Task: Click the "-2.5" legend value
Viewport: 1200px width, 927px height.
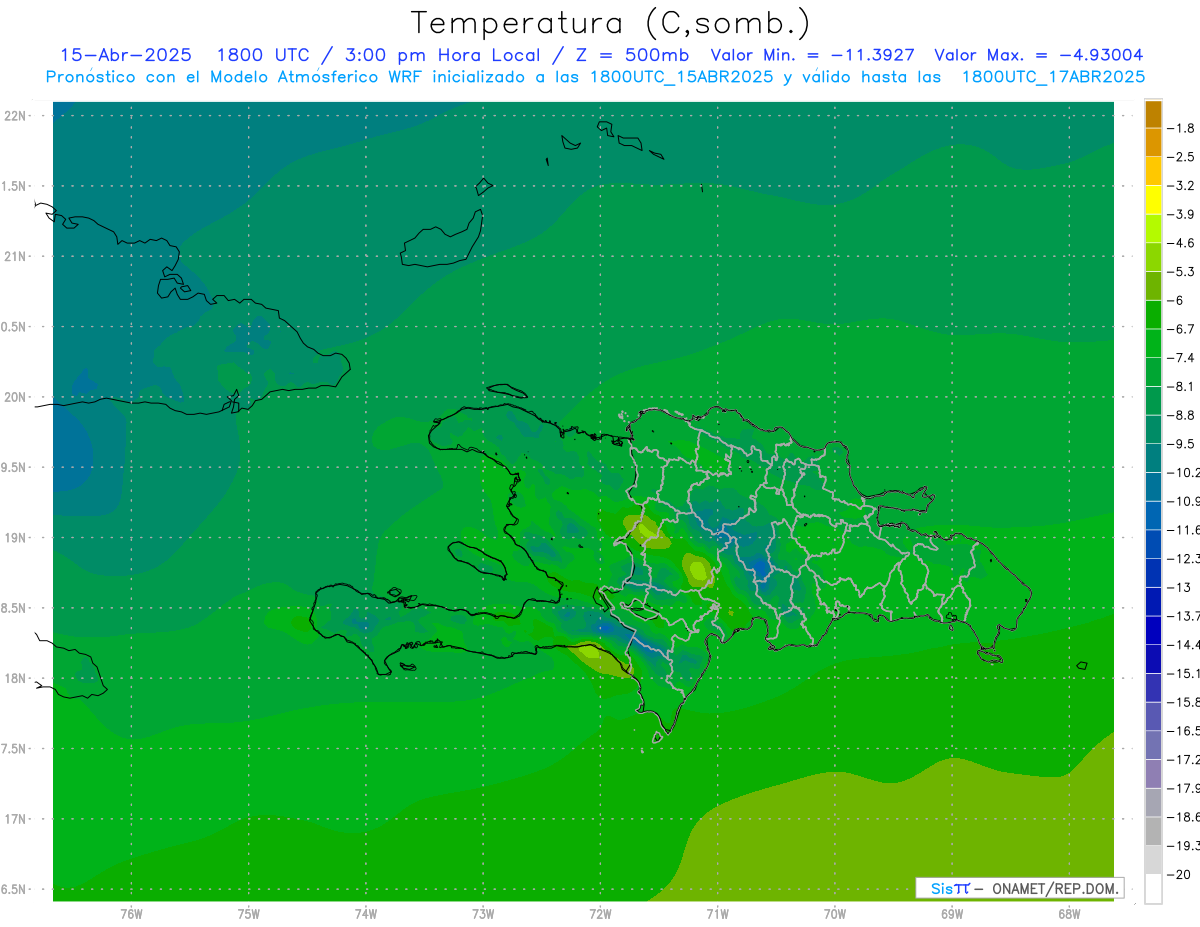Action: click(x=1181, y=157)
